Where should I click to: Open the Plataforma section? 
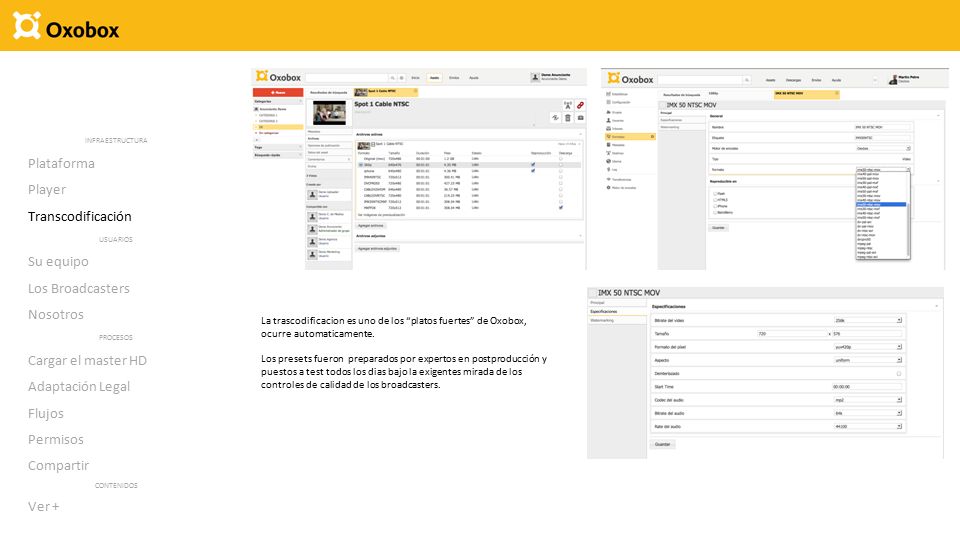pyautogui.click(x=61, y=163)
